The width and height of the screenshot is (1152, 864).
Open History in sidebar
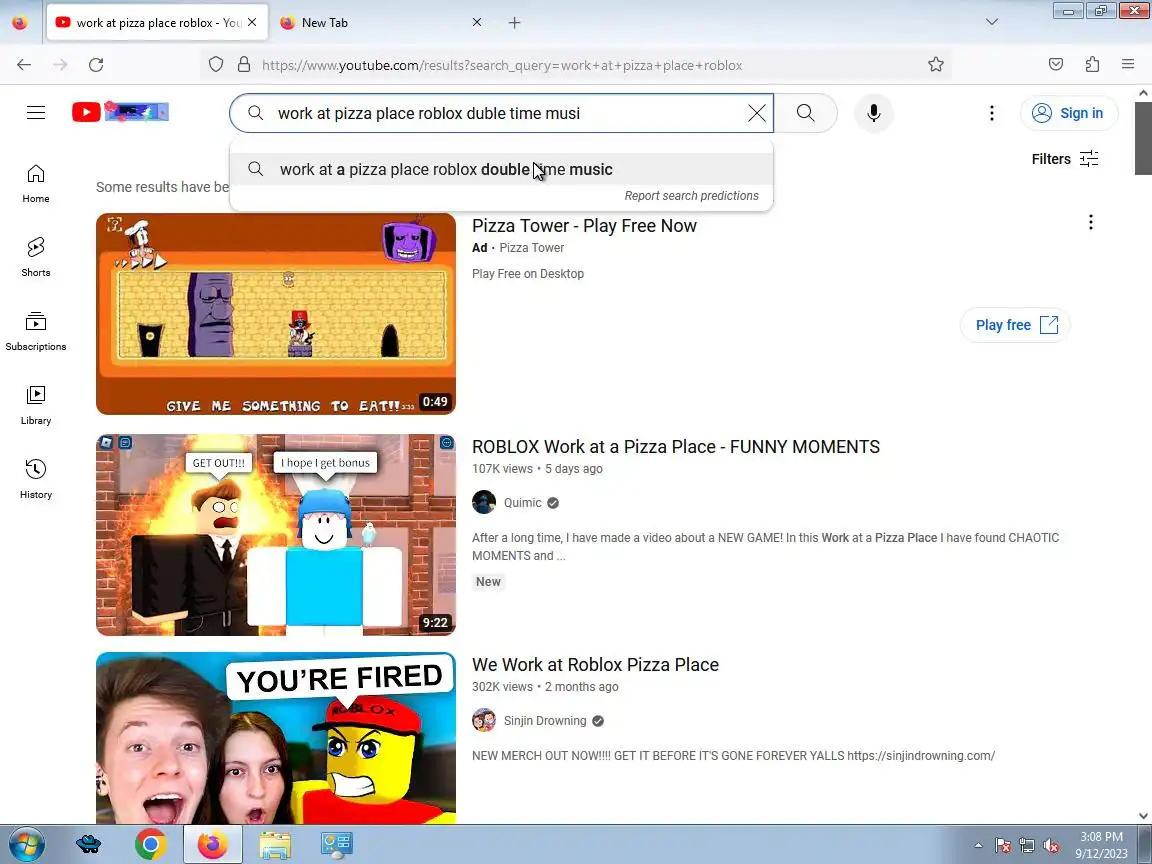point(36,480)
